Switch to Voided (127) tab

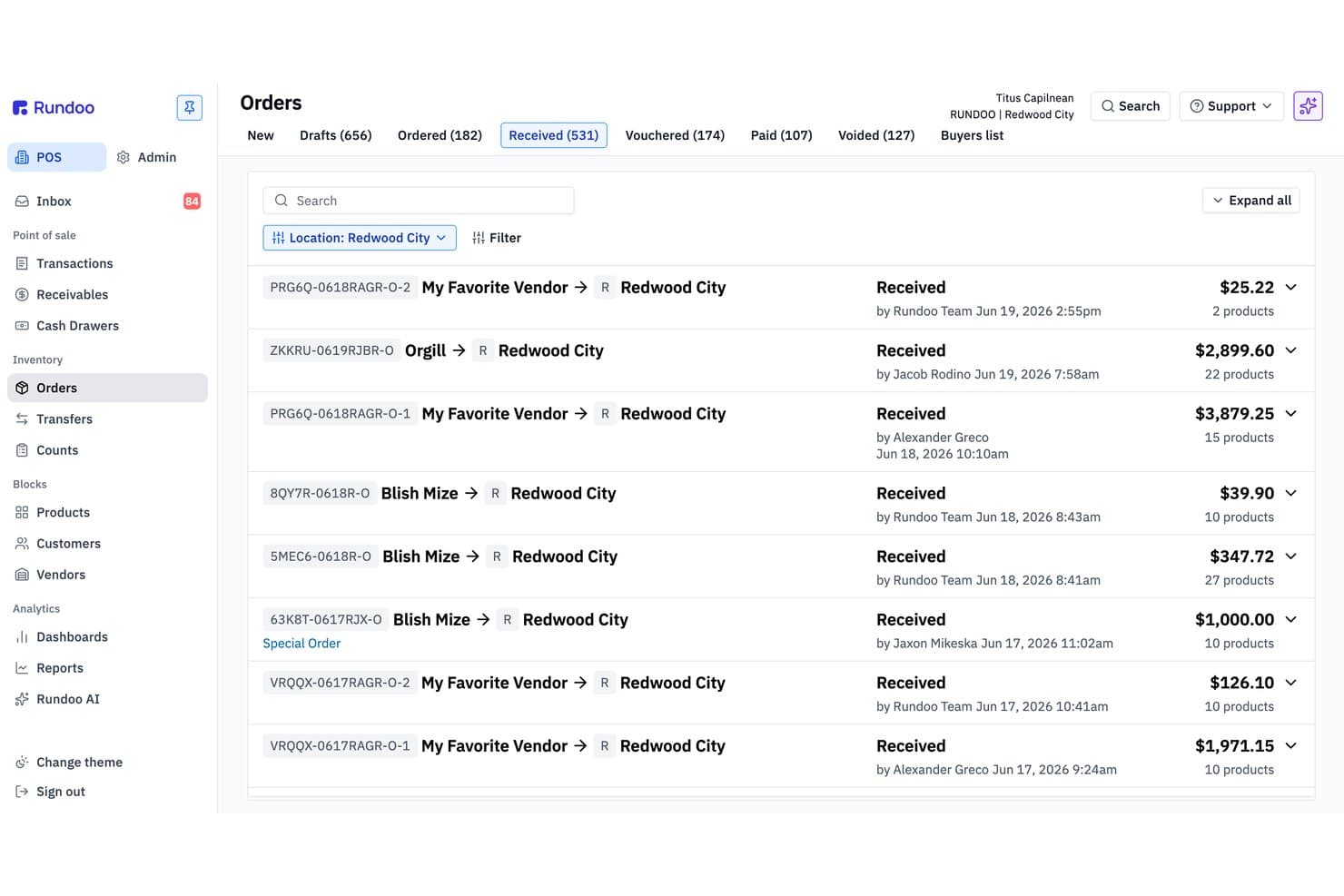(876, 135)
